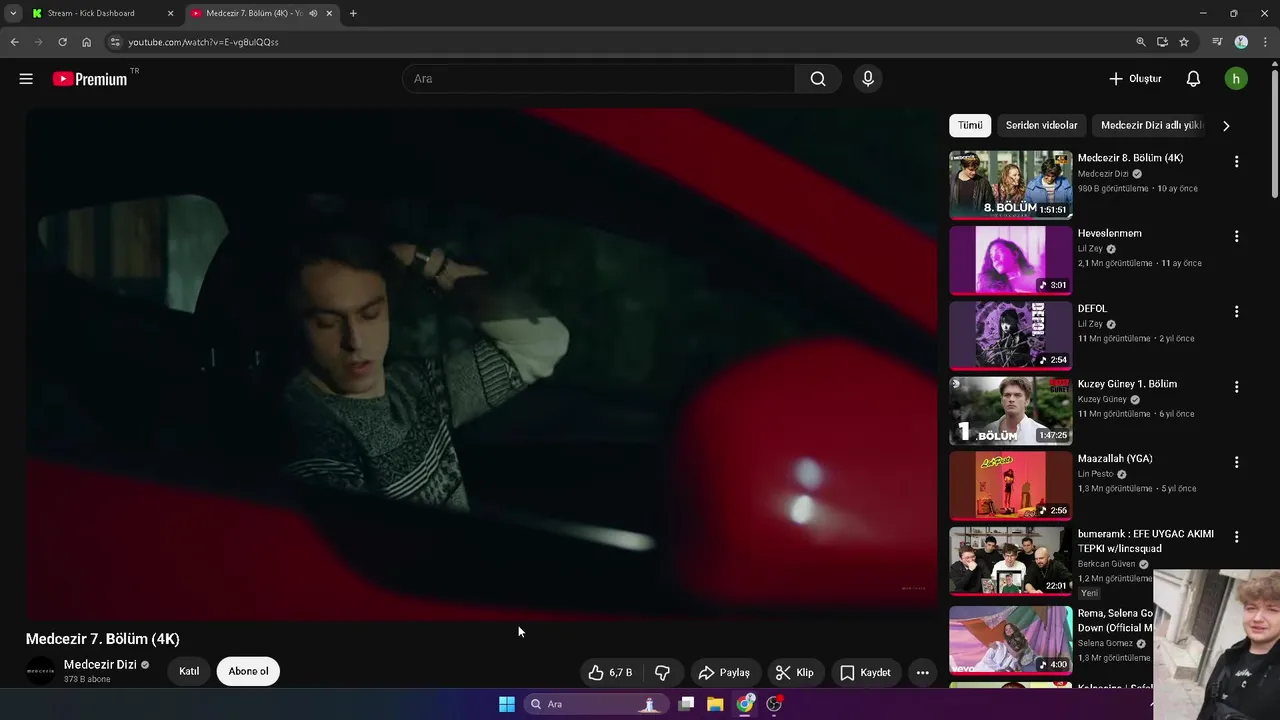Select the Seriden videolar chip

(1041, 125)
